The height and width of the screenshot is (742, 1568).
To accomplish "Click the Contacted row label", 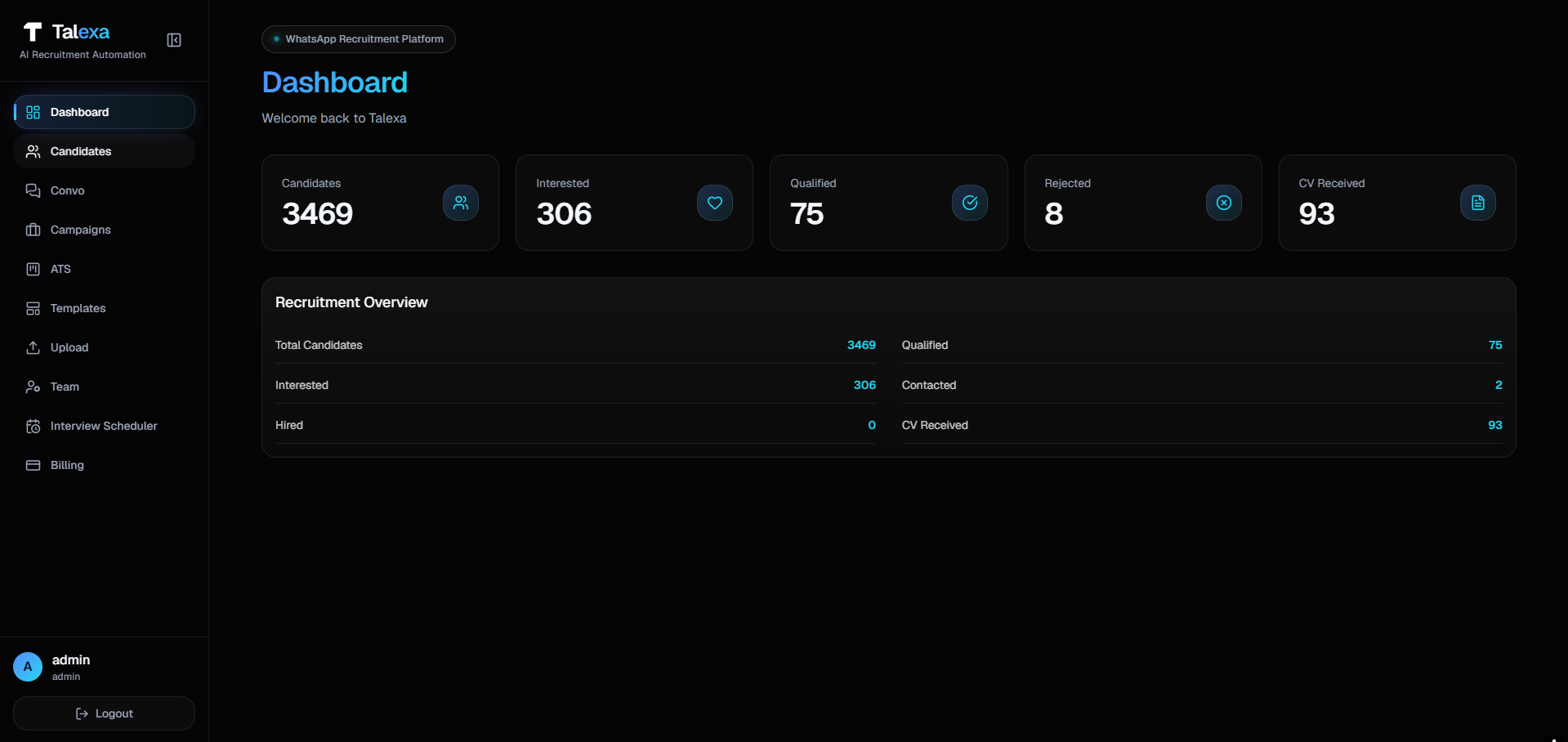I will pyautogui.click(x=929, y=385).
